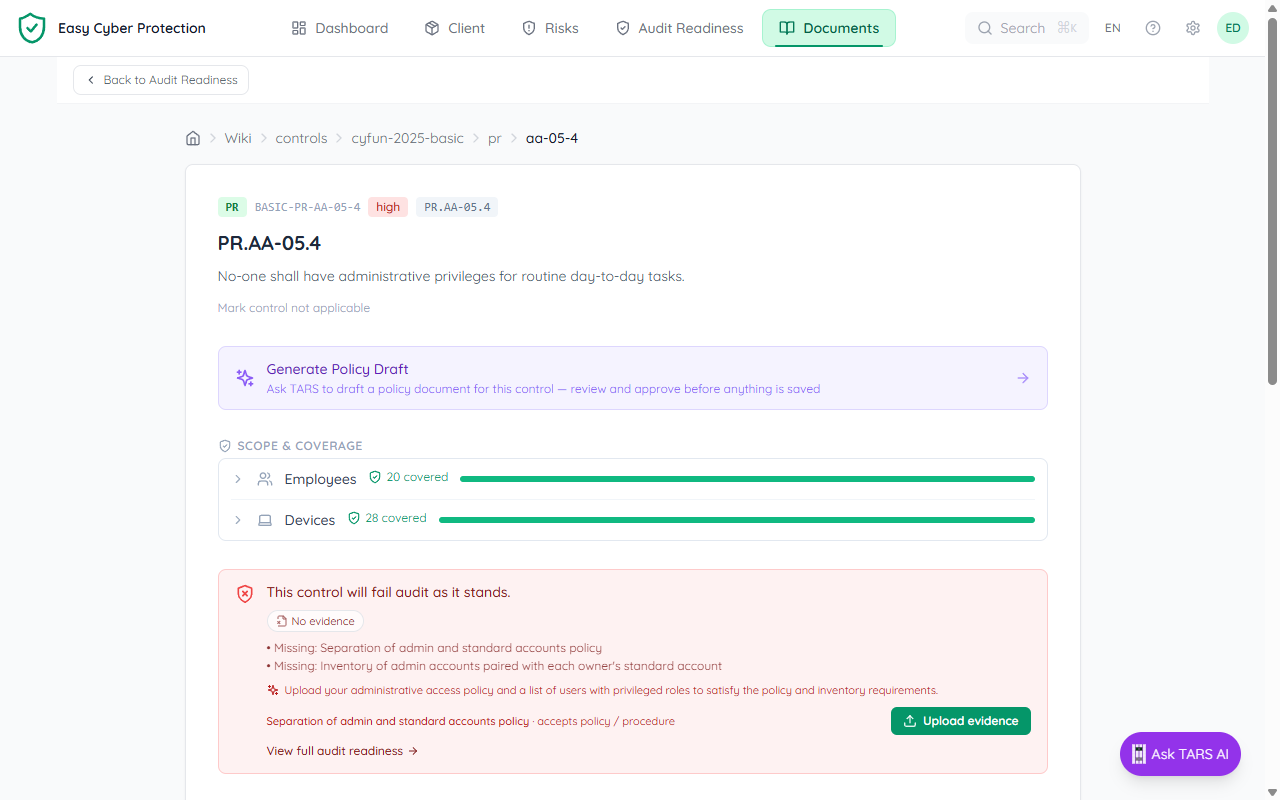
Task: Click the PR.AA-05.4 heading
Action: tap(269, 243)
